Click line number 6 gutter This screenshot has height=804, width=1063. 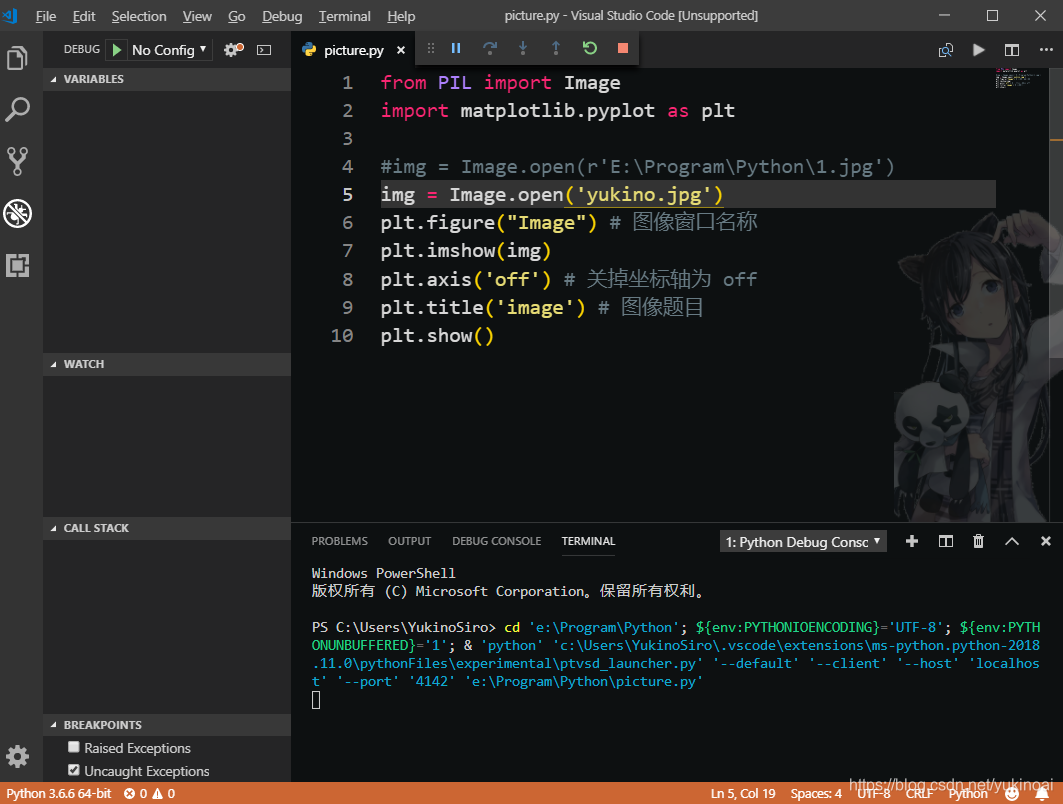pyautogui.click(x=347, y=223)
